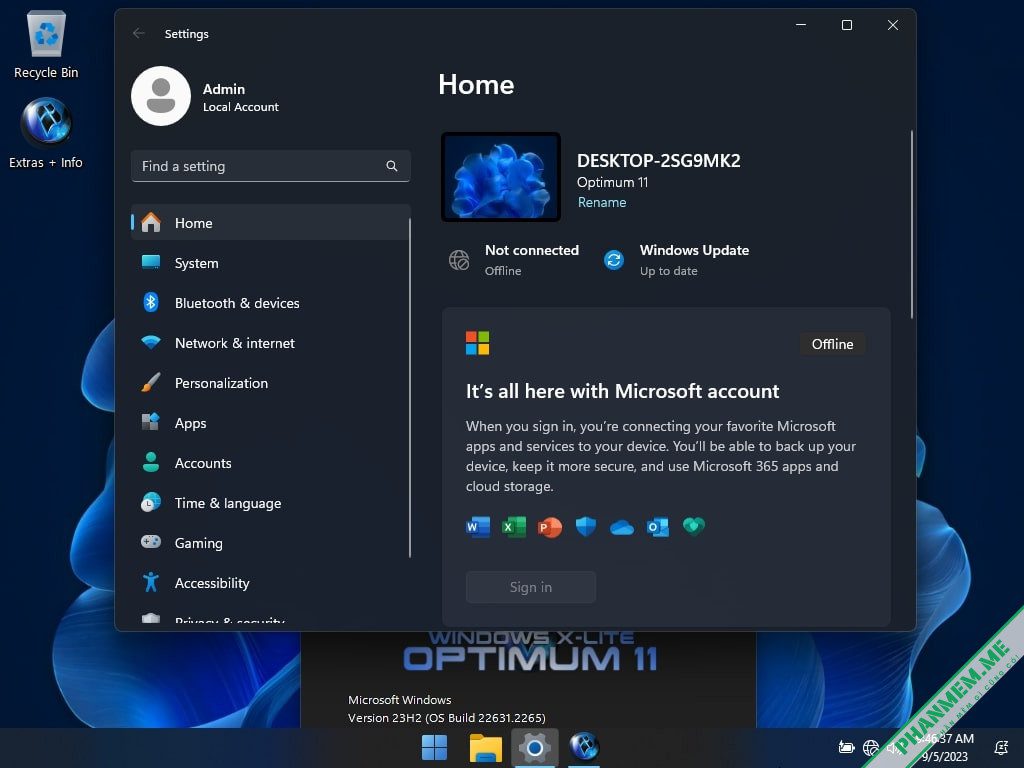Click the Defender shield icon
This screenshot has width=1024, height=768.
(x=586, y=526)
